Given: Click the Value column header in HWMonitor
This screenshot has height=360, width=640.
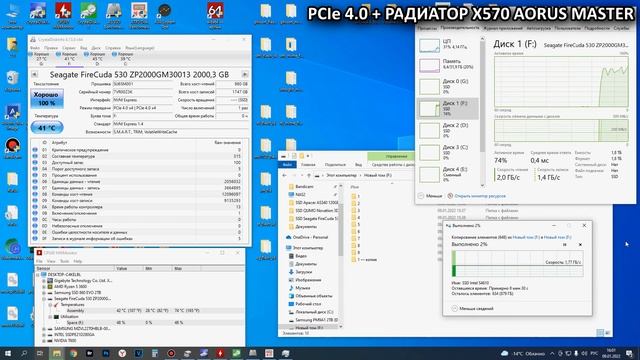Looking at the screenshot, I should coord(129,269).
